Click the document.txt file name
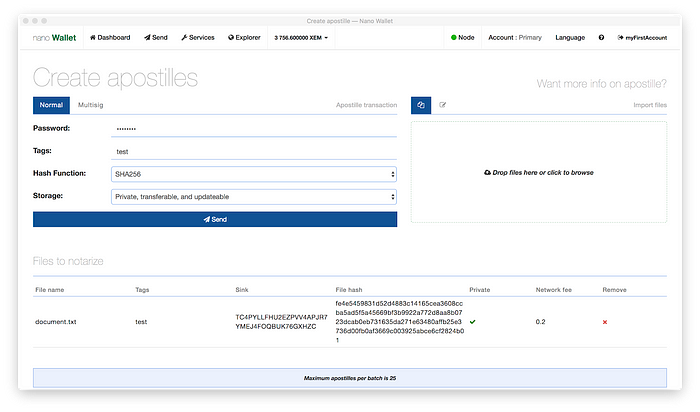This screenshot has width=700, height=412. click(56, 321)
